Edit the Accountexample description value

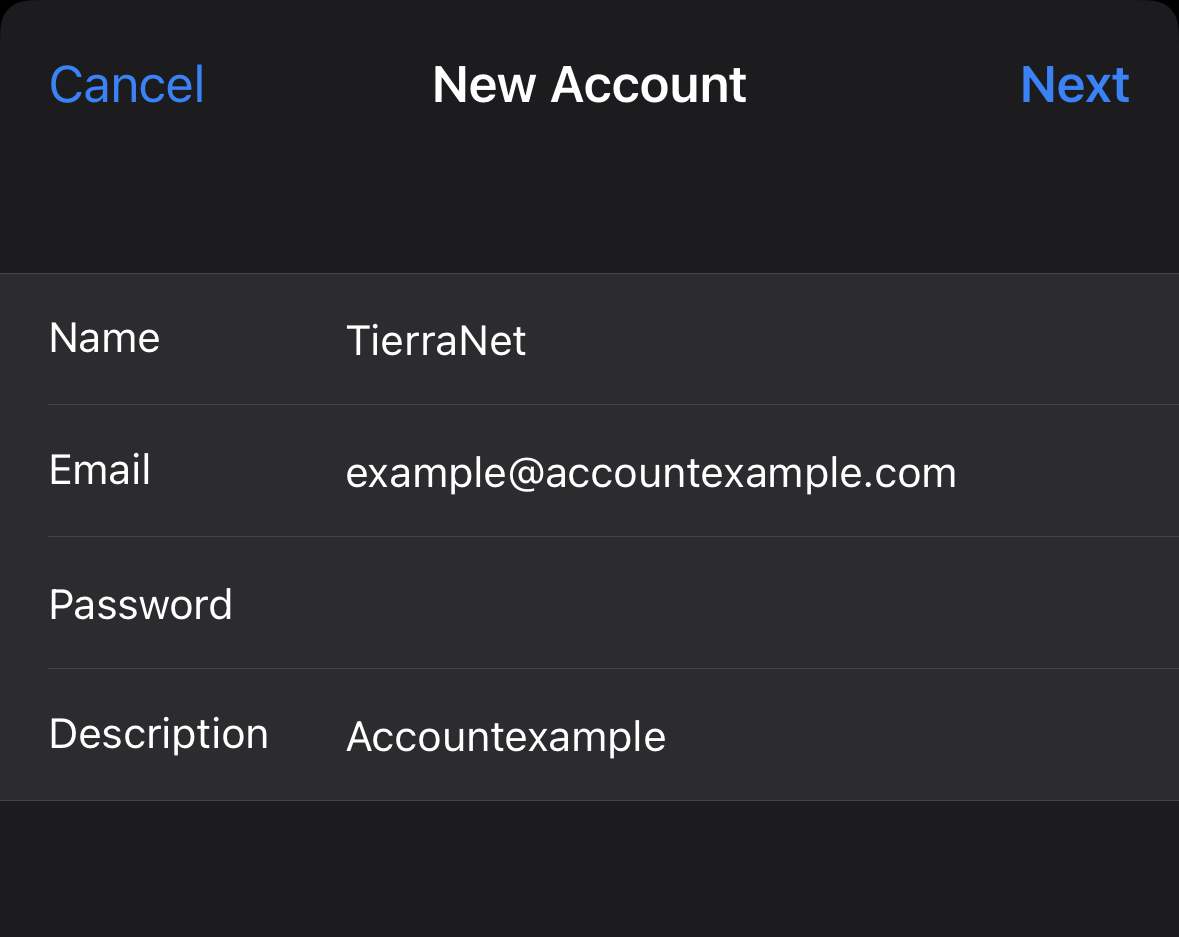(506, 737)
